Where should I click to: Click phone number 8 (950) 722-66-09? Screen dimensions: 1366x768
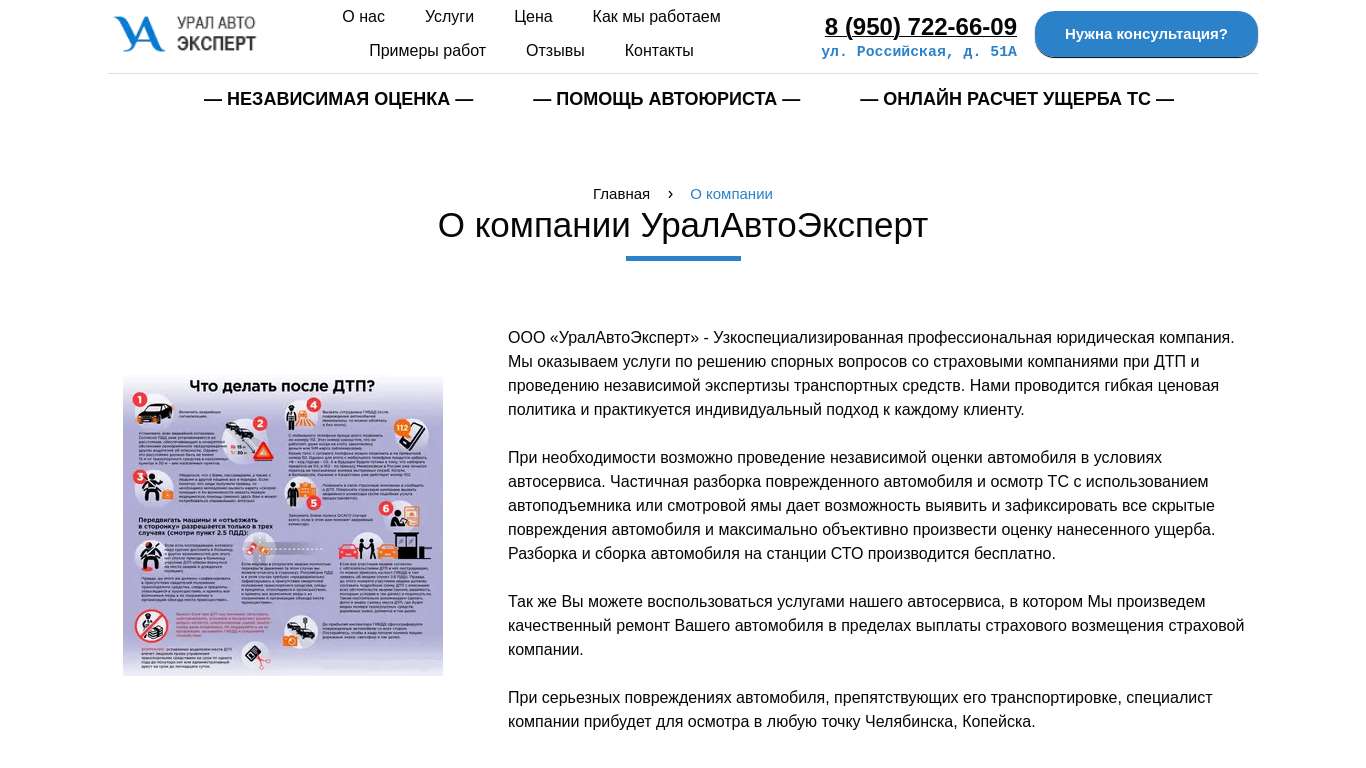pos(920,27)
